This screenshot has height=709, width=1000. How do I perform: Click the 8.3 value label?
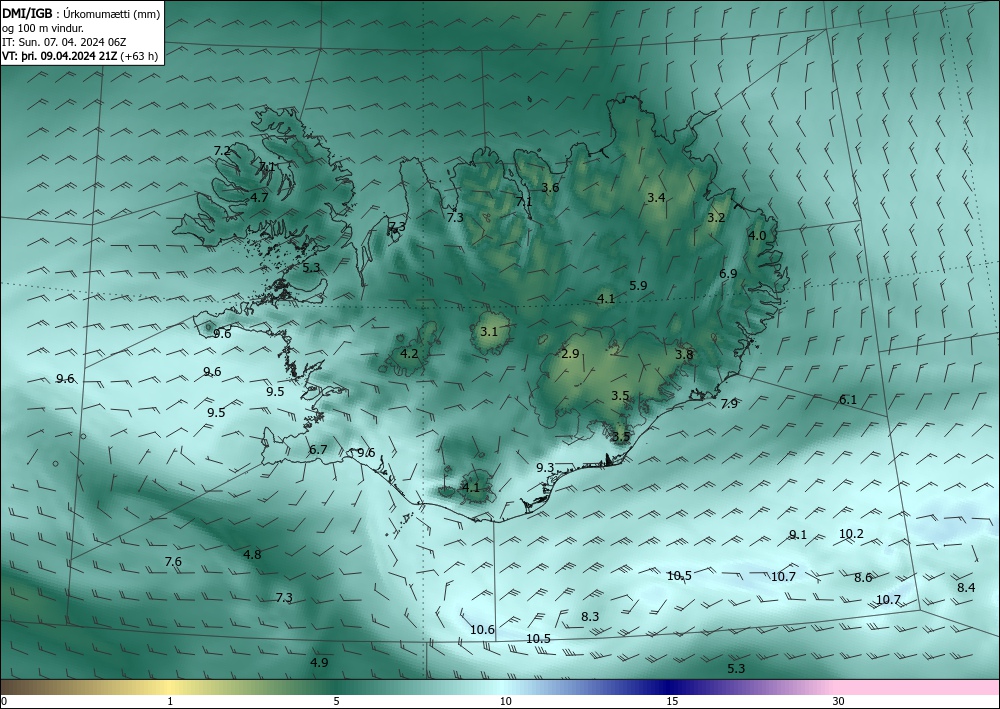591,617
